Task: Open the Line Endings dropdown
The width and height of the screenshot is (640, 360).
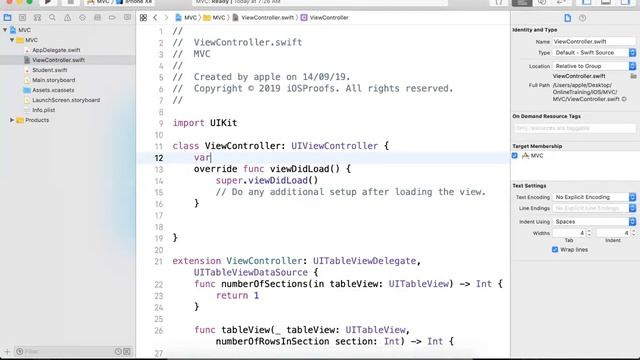Action: (594, 208)
